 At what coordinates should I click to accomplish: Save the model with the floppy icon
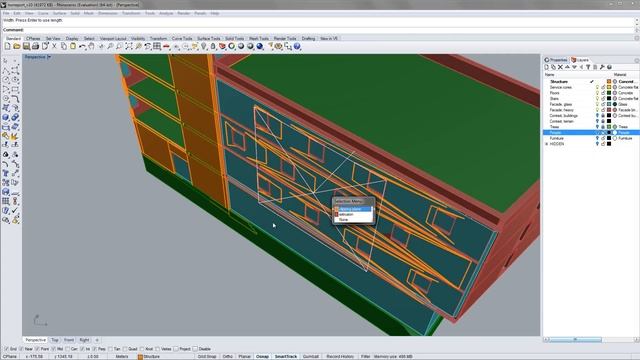pyautogui.click(x=26, y=47)
